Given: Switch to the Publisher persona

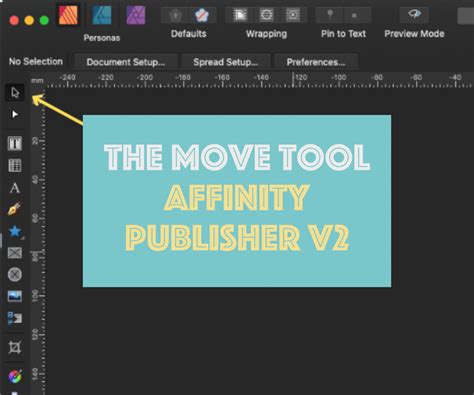Looking at the screenshot, I should 68,15.
